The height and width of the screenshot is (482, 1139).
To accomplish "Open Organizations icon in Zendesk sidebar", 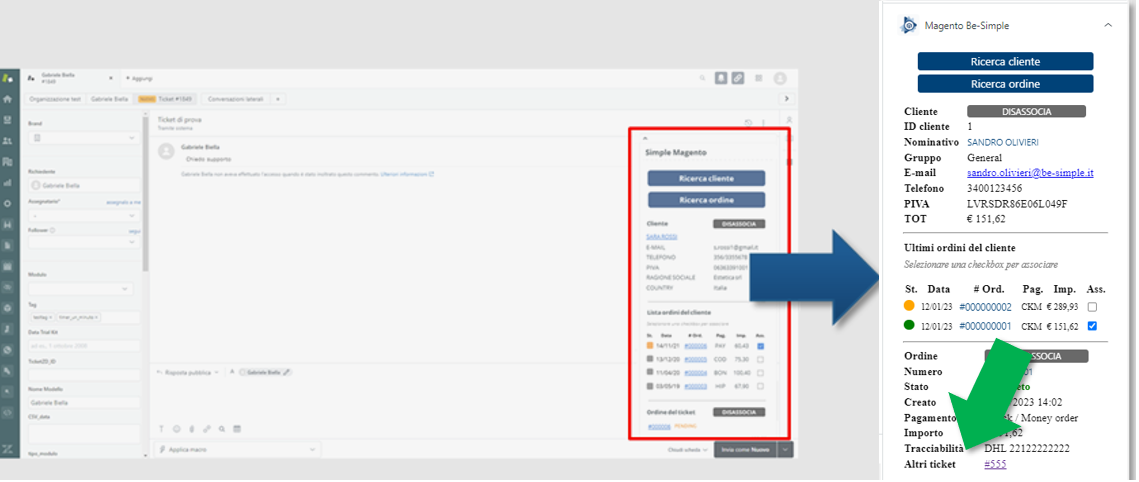I will click(7, 161).
